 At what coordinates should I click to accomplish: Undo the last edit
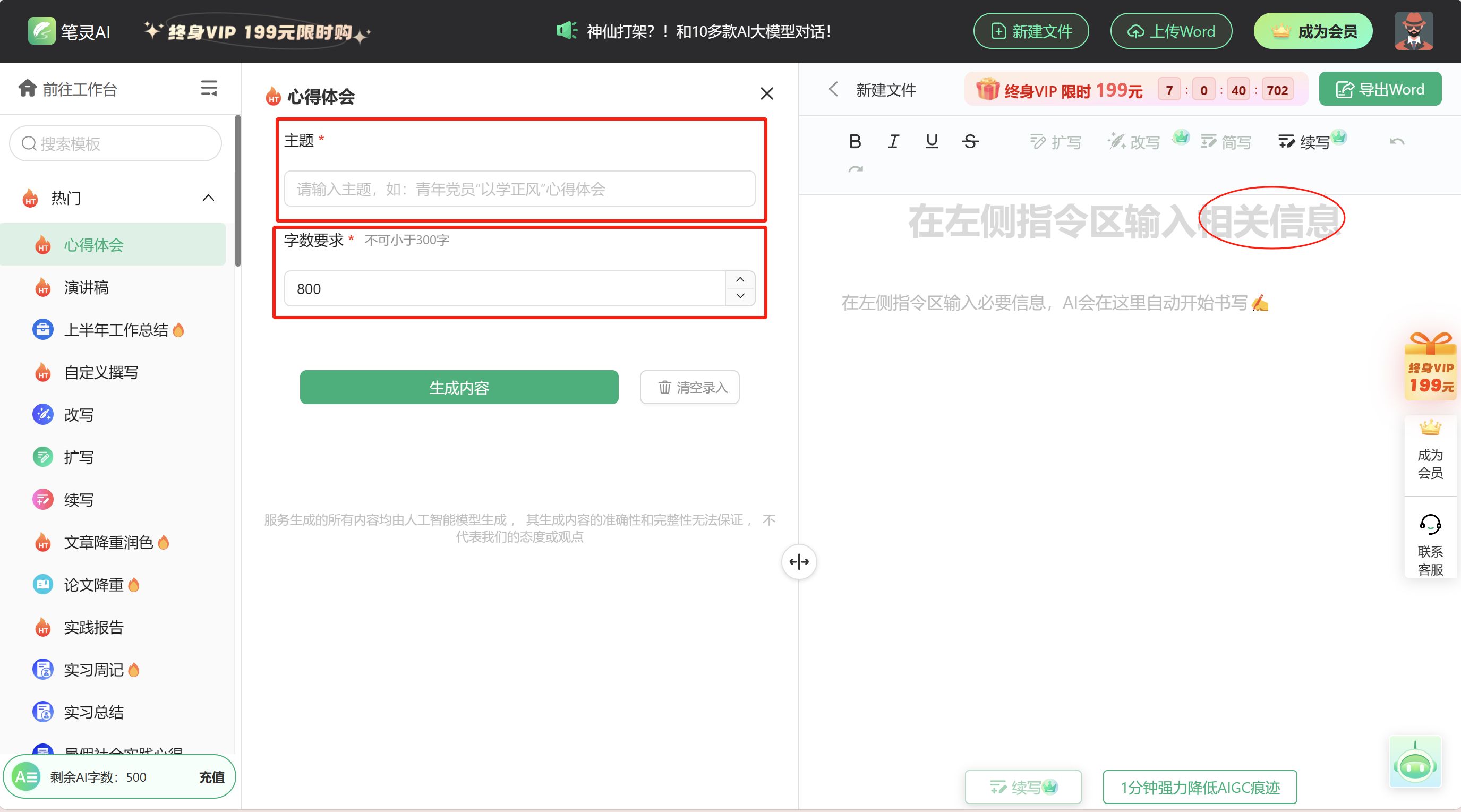[1397, 141]
